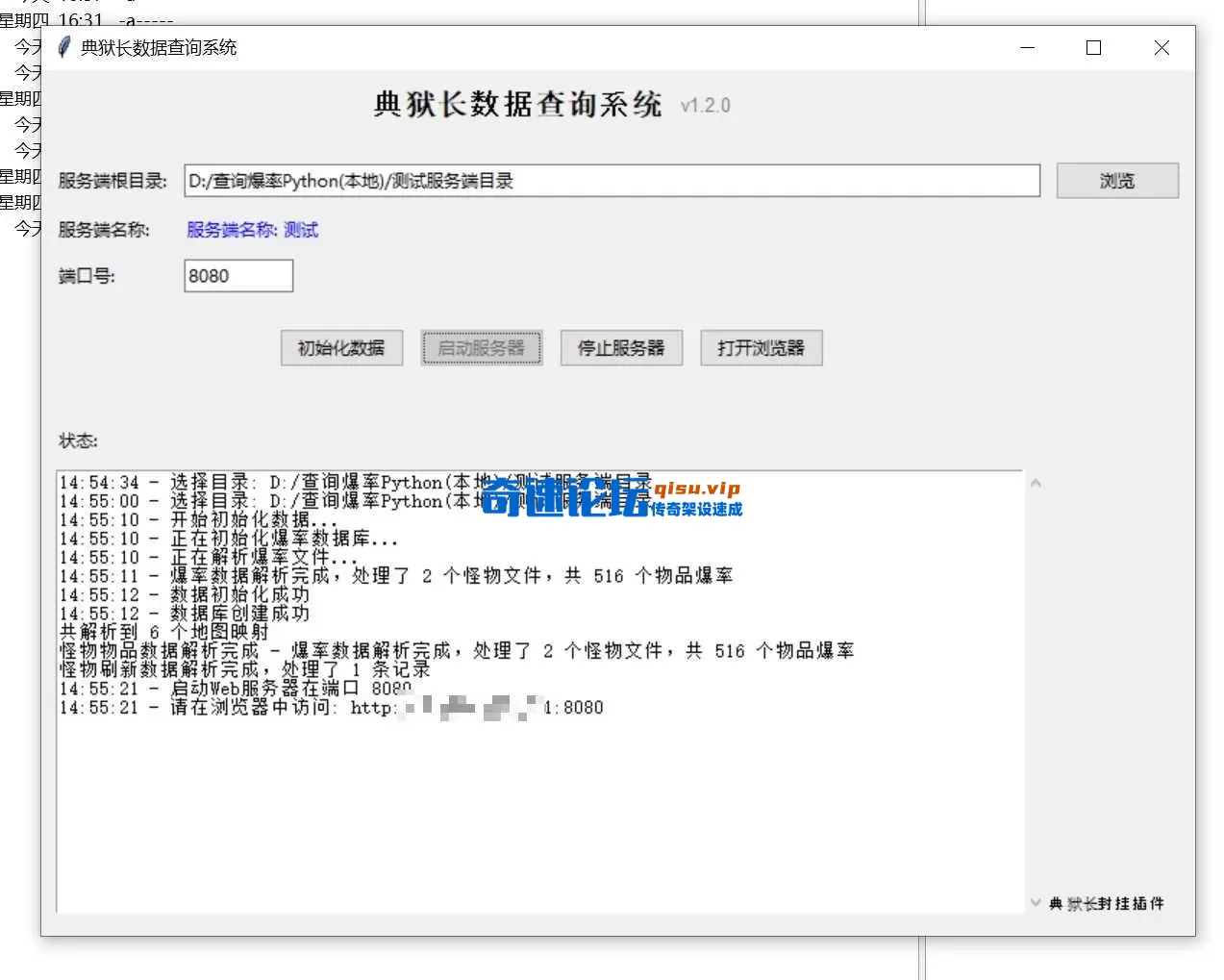Click the 启动服务器 button
This screenshot has height=980, width=1224.
pyautogui.click(x=481, y=347)
